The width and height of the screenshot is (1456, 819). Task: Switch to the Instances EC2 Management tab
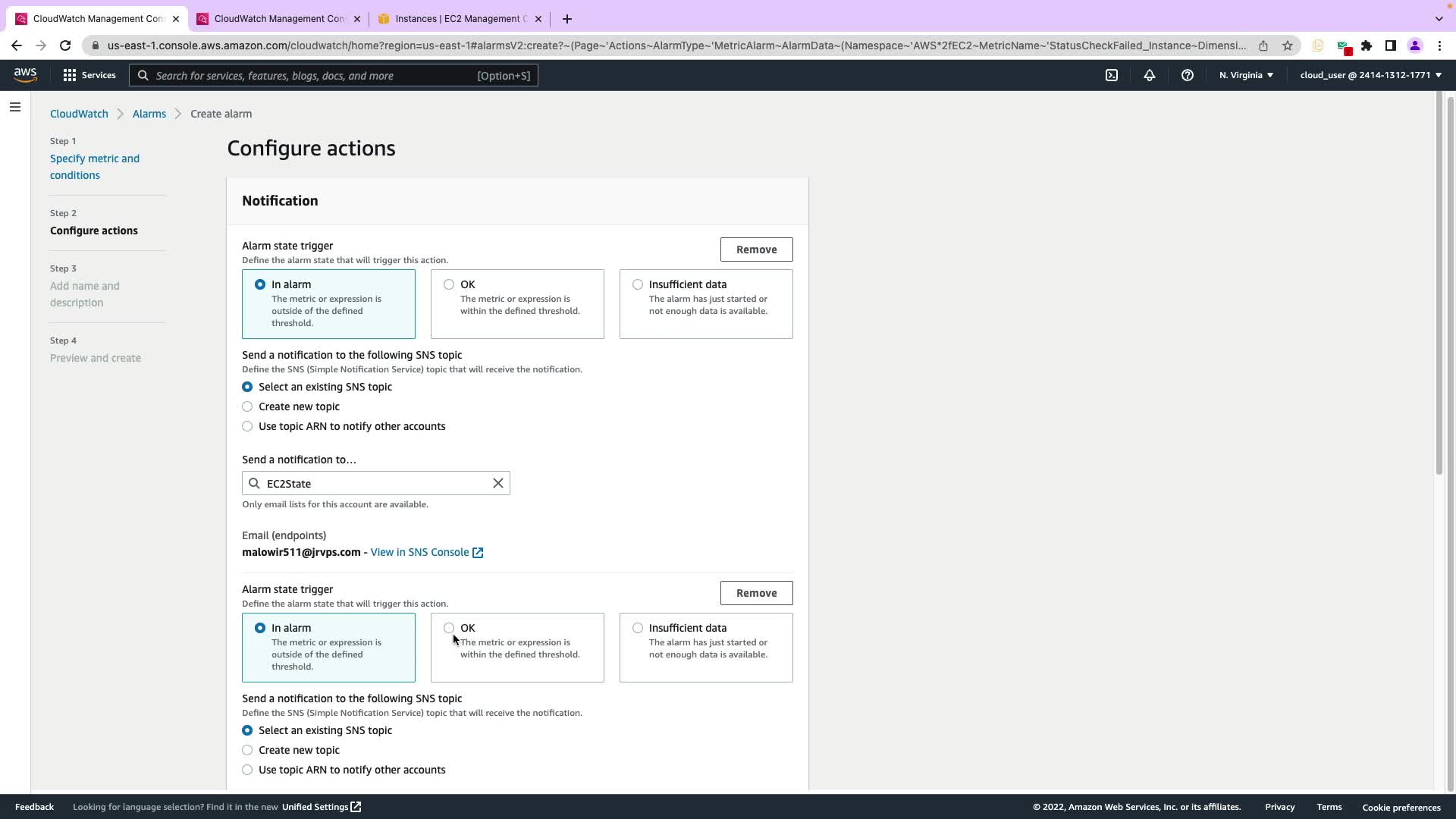point(460,18)
